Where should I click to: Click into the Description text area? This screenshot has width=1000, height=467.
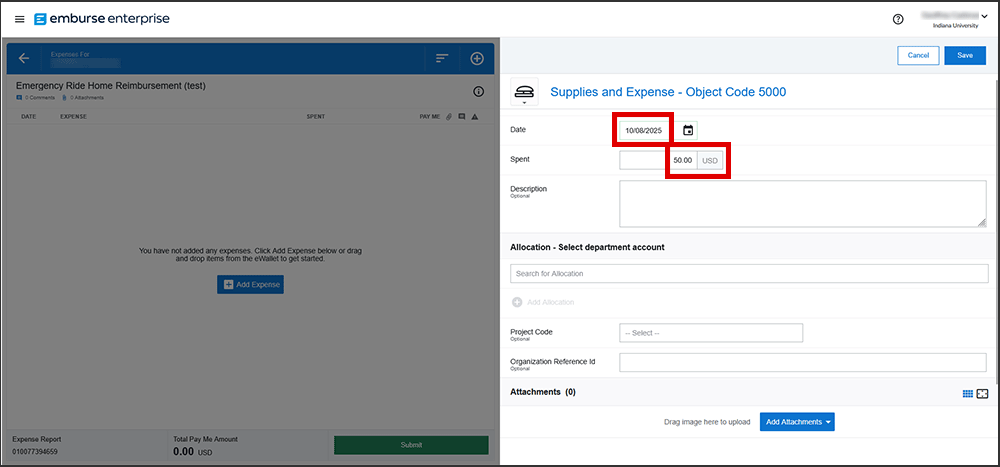802,203
